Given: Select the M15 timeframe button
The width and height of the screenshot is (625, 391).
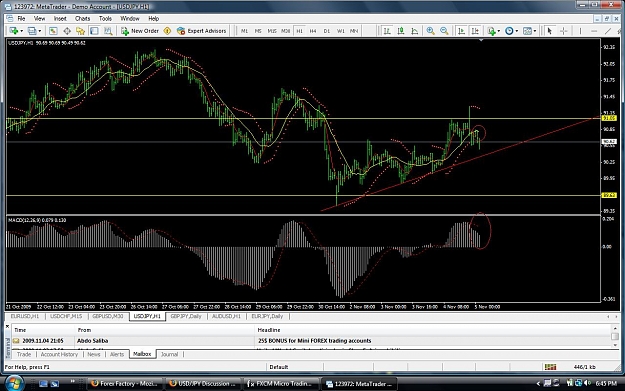Looking at the screenshot, I should (272, 31).
